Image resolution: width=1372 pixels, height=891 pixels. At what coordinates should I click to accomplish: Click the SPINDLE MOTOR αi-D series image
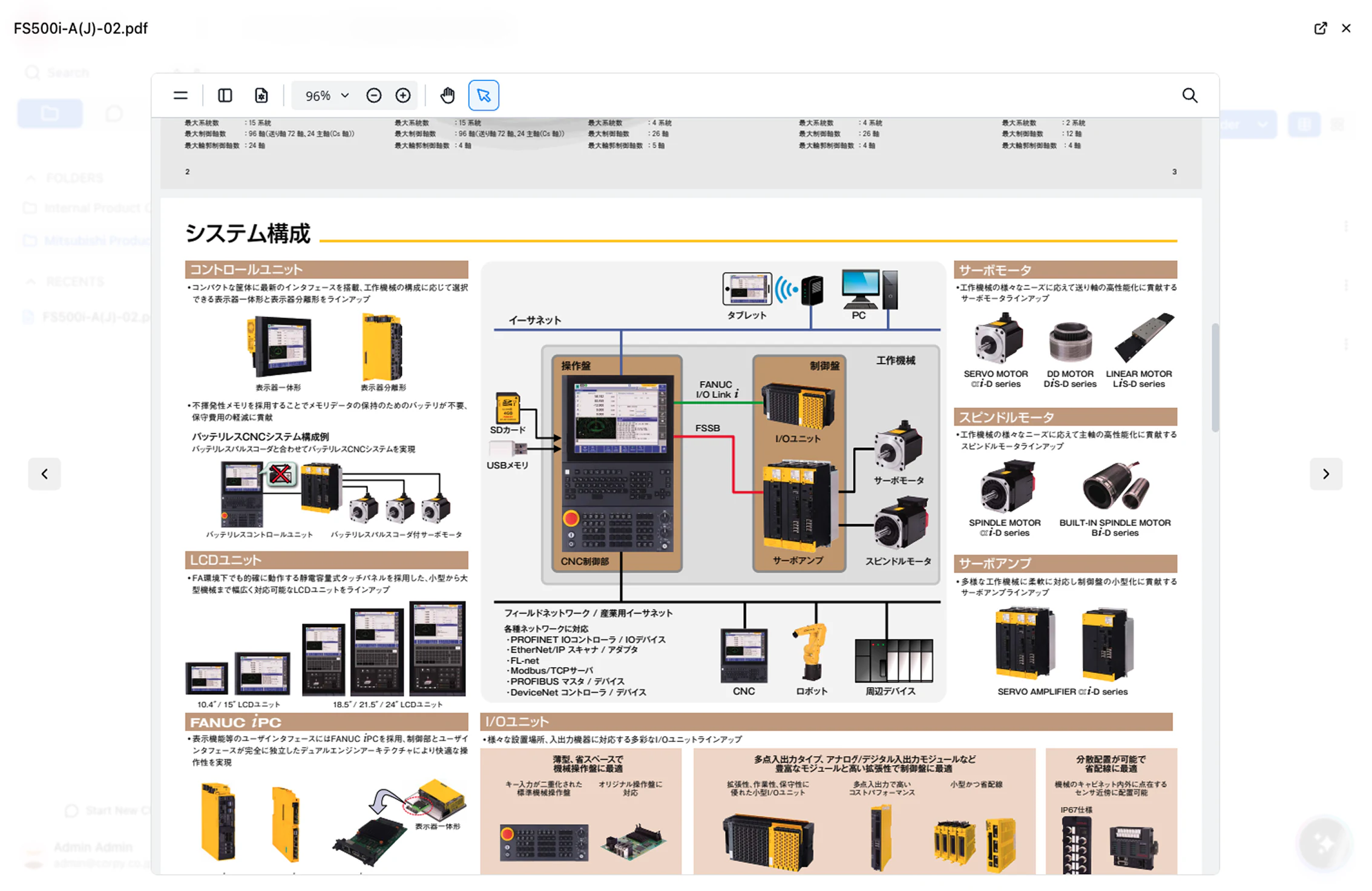pos(1008,486)
